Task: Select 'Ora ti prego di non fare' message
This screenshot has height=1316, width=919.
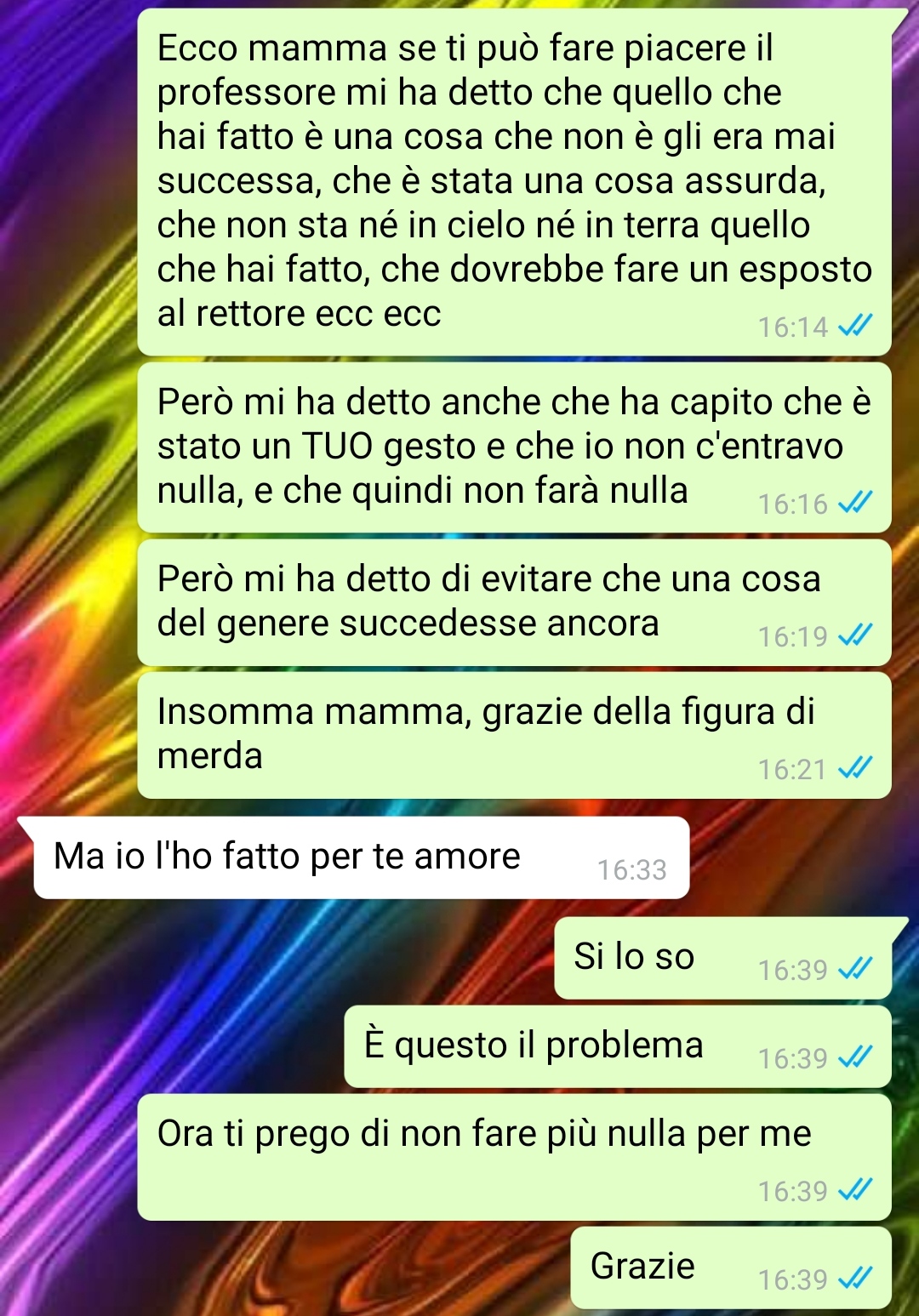Action: [x=514, y=1157]
